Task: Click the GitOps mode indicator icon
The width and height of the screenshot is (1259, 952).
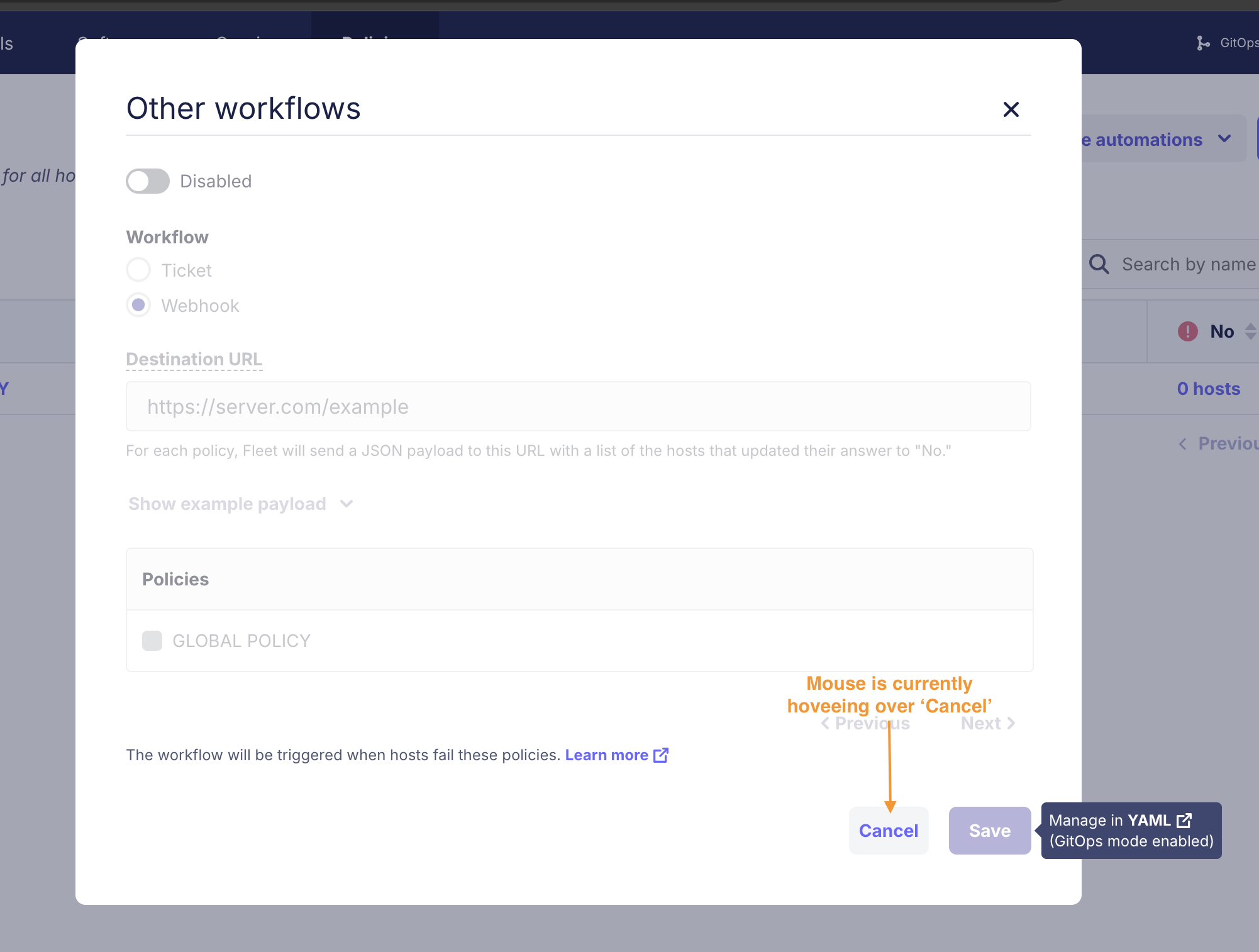Action: click(1202, 43)
